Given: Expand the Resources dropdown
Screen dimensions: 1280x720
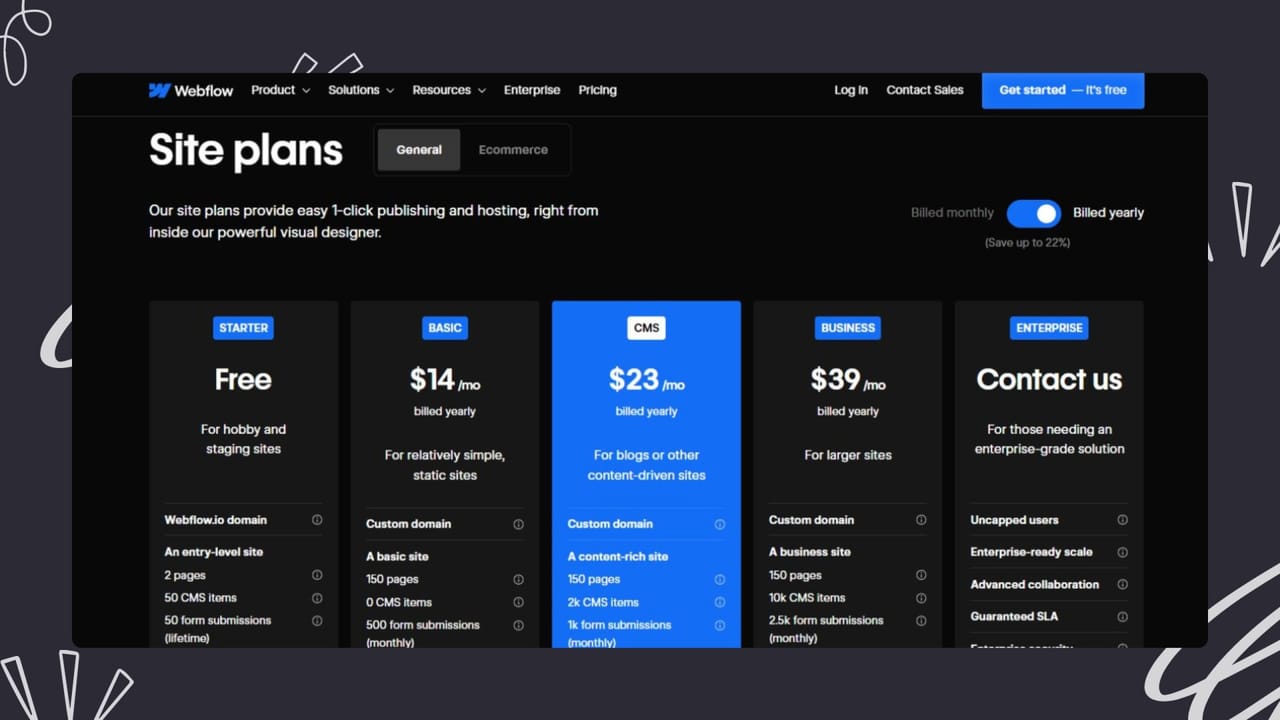Looking at the screenshot, I should tap(449, 90).
